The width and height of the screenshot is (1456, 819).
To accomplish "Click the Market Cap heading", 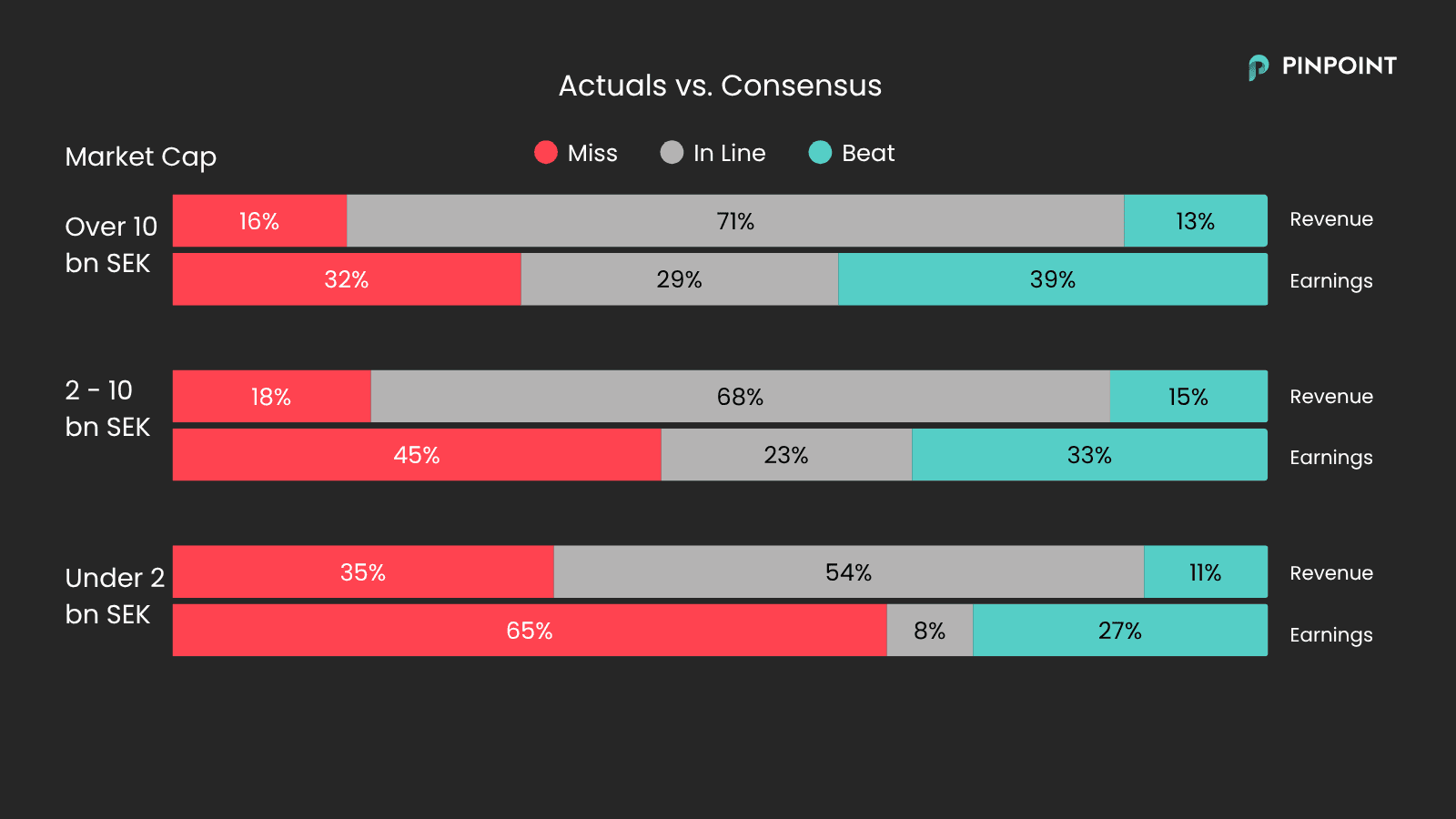I will pos(141,157).
